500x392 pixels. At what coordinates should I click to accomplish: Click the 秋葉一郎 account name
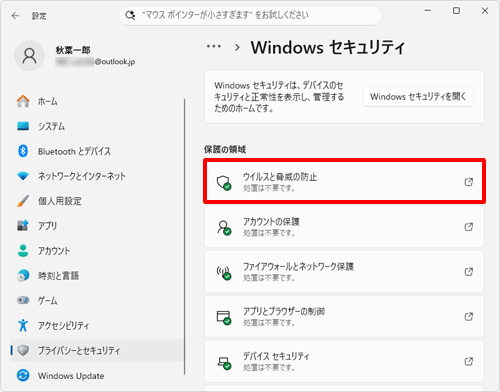73,50
